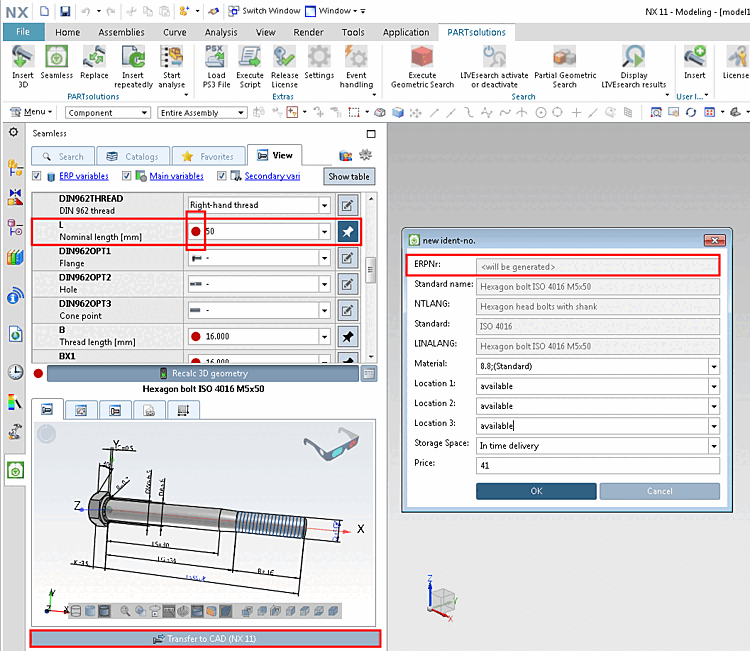This screenshot has height=651, width=750.
Task: Click the Show table button
Action: click(x=350, y=177)
